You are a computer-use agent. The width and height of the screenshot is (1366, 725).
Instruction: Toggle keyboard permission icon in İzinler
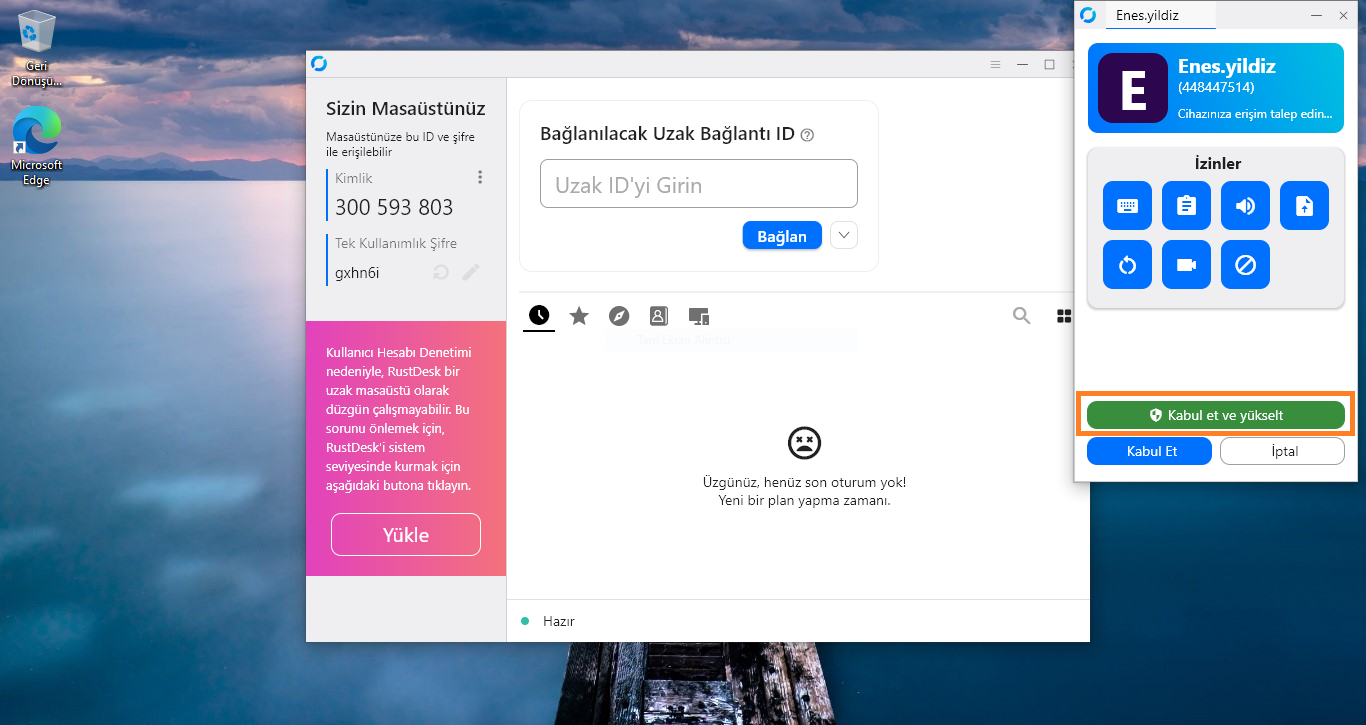click(1127, 206)
